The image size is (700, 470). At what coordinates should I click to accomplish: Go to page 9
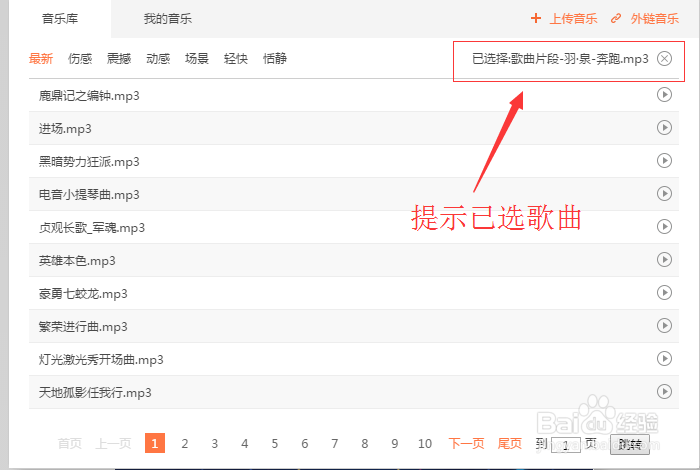click(395, 443)
